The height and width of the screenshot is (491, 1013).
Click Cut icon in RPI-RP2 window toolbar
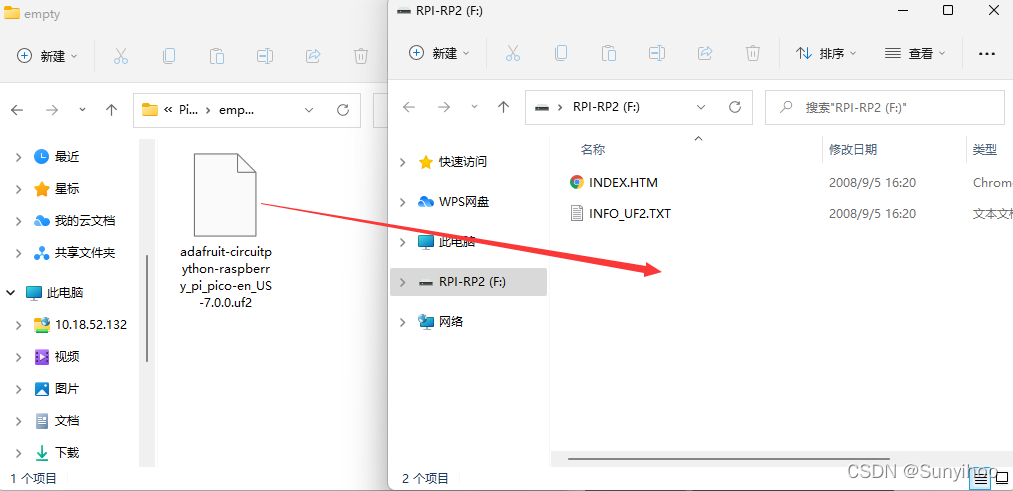tap(513, 54)
